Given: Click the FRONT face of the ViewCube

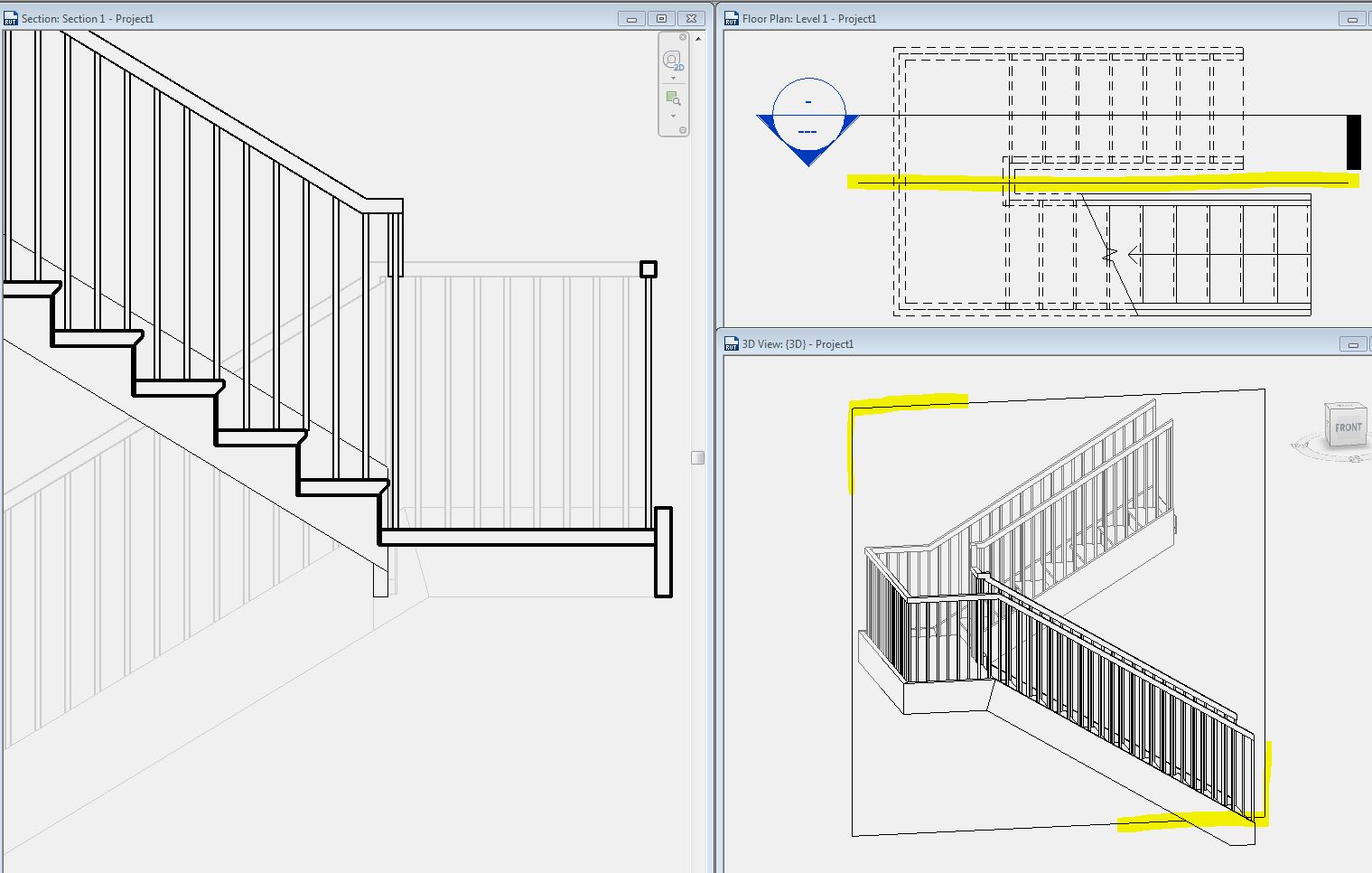Looking at the screenshot, I should [1348, 427].
